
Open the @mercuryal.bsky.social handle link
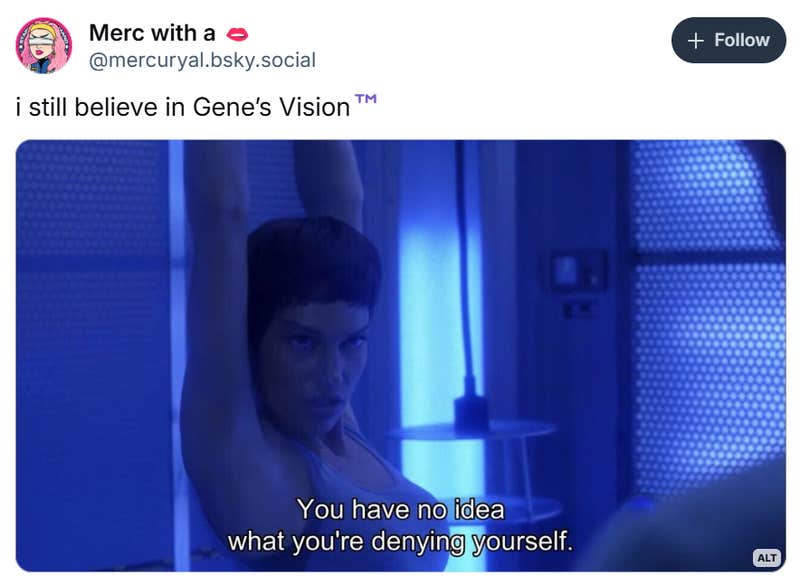point(203,60)
